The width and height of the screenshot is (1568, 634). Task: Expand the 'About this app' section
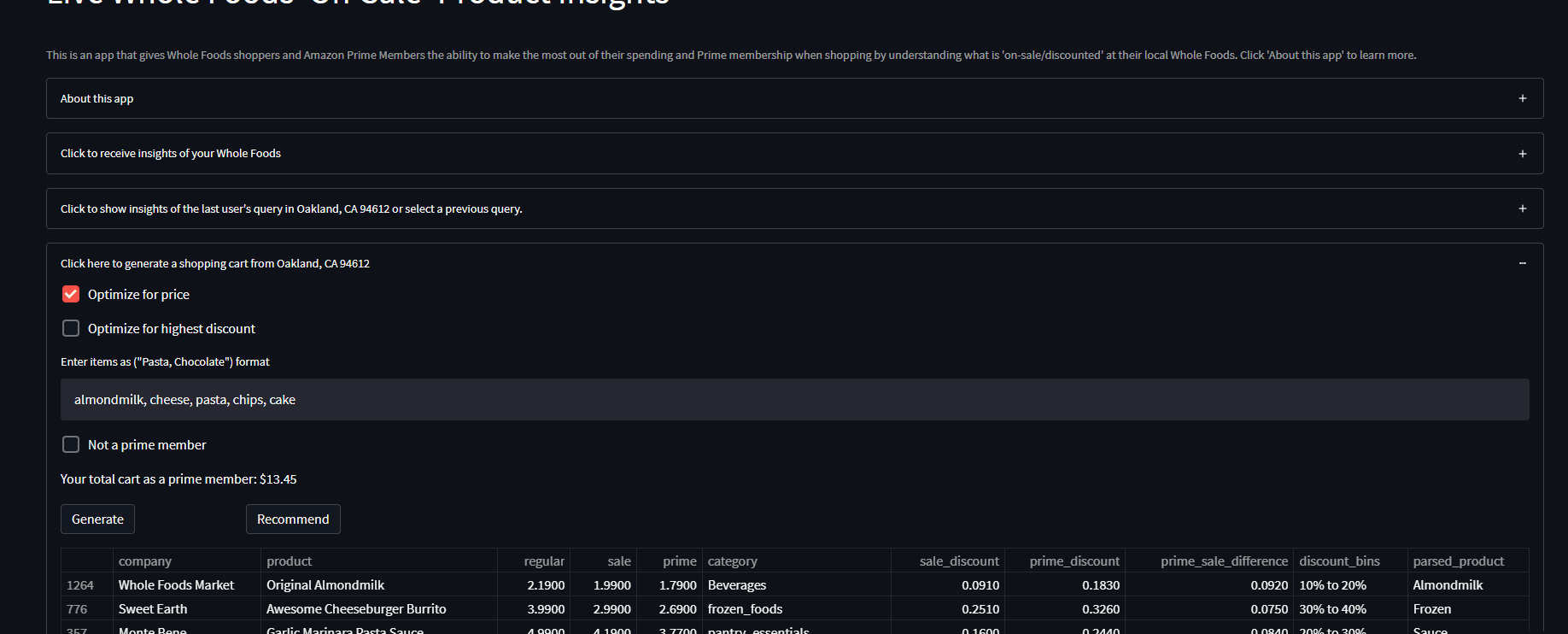click(x=794, y=98)
